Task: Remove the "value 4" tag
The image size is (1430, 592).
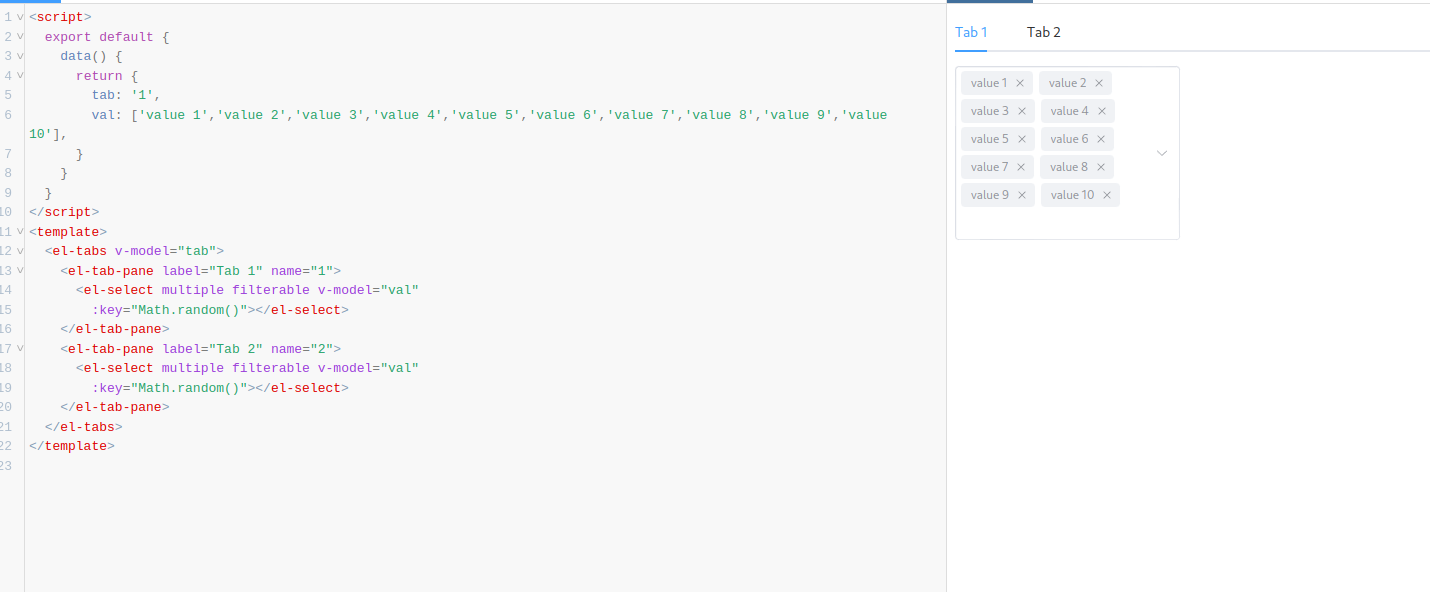Action: pyautogui.click(x=1101, y=111)
